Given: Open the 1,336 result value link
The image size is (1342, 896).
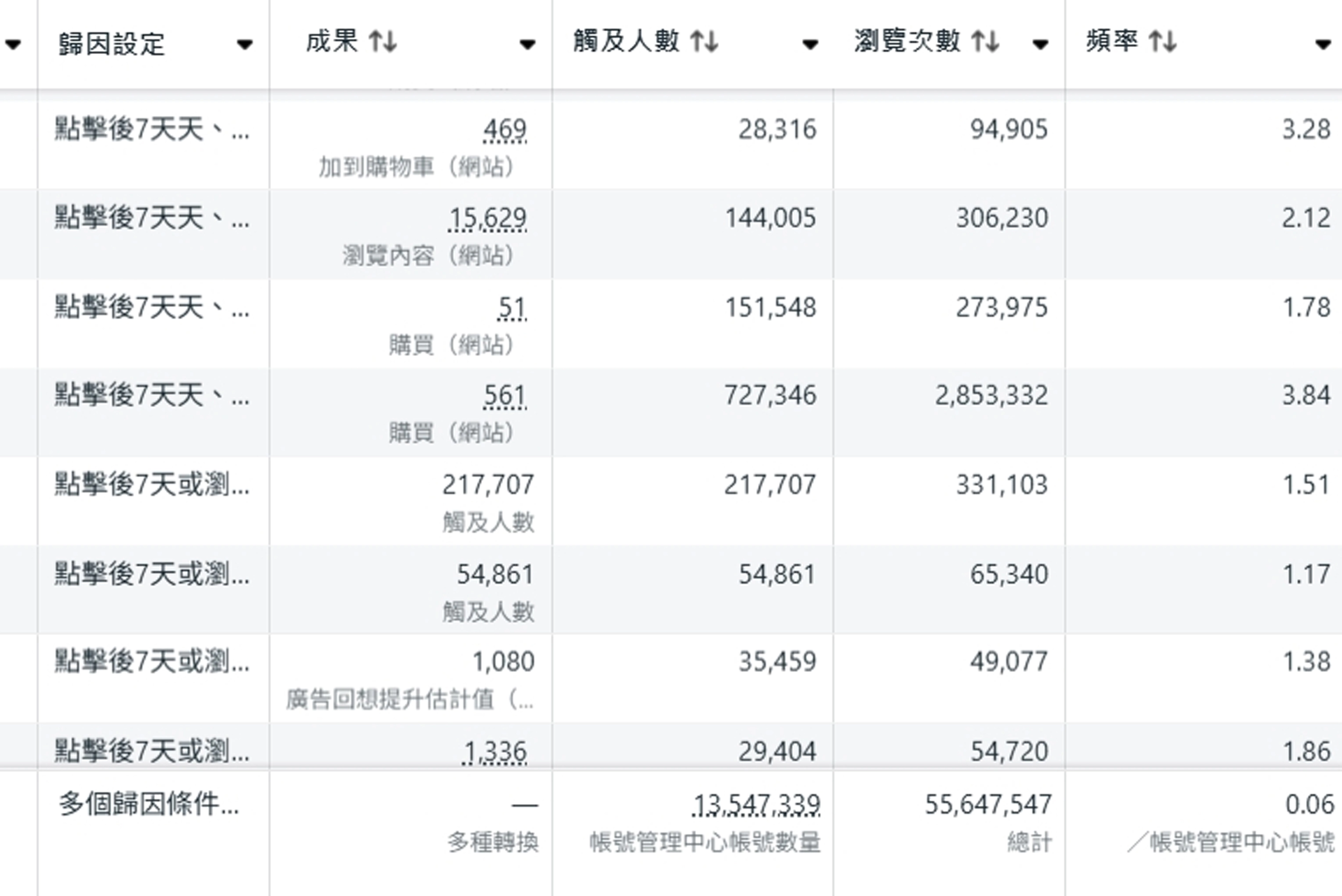Looking at the screenshot, I should (x=494, y=752).
